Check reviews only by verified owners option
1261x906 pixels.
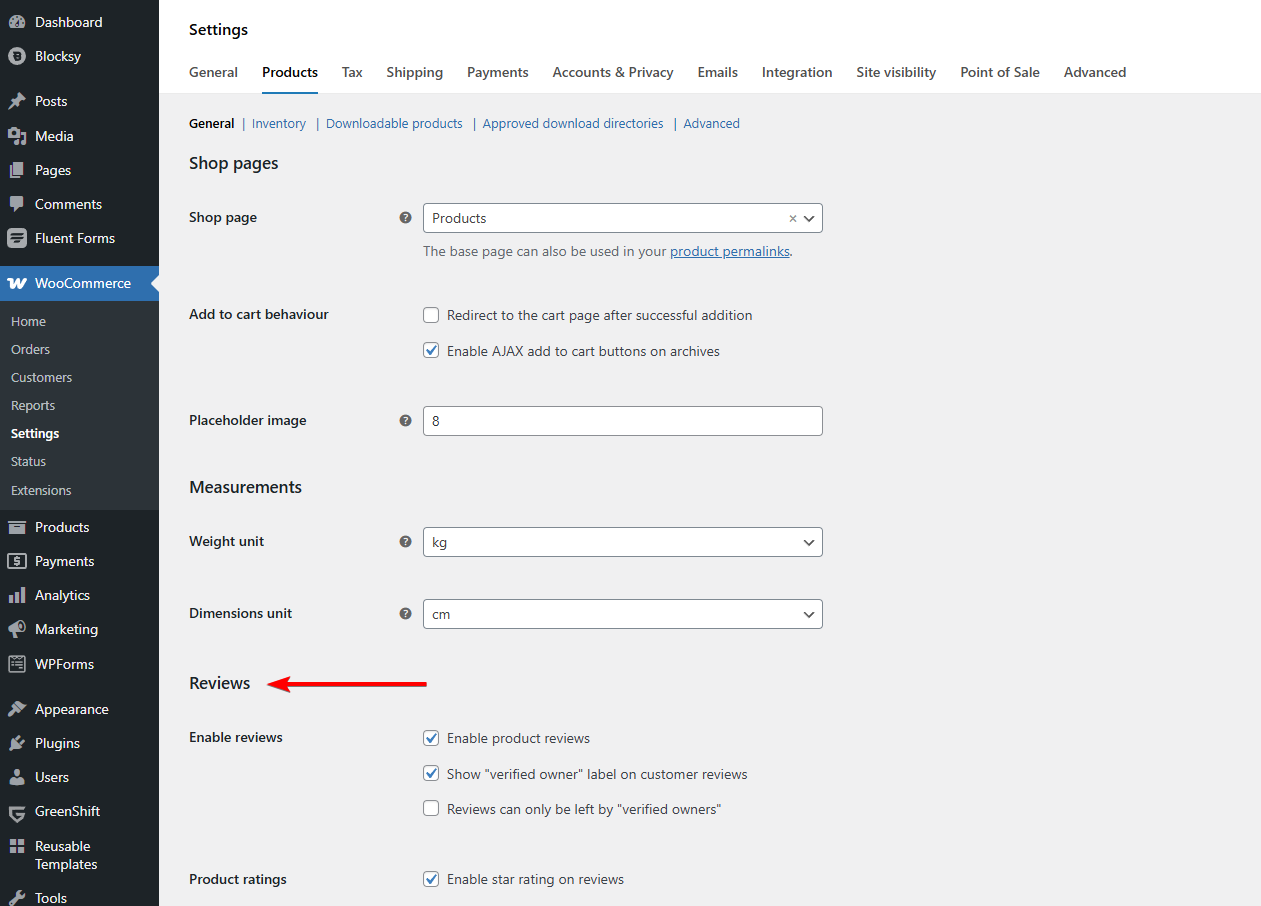tap(431, 809)
